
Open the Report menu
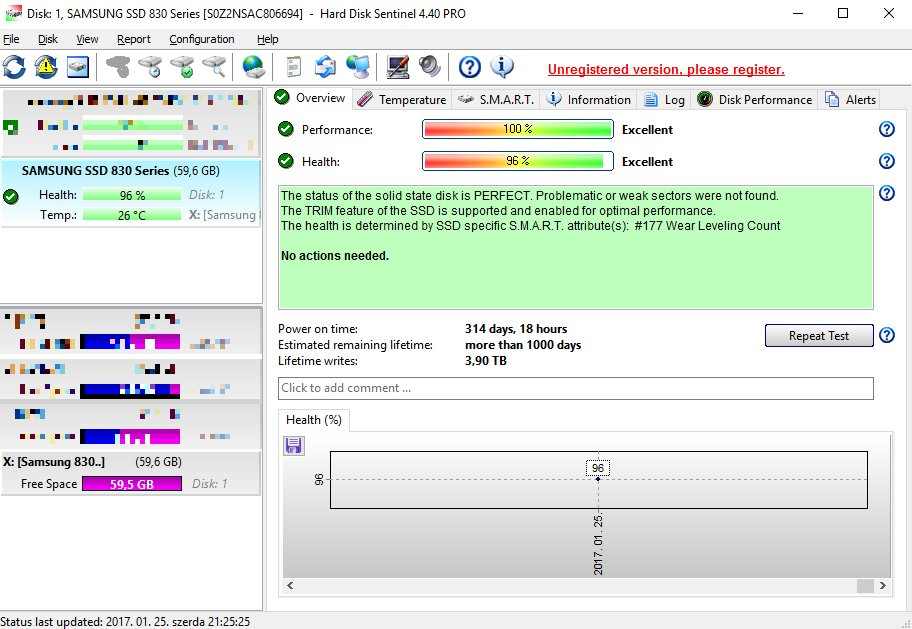click(x=134, y=39)
